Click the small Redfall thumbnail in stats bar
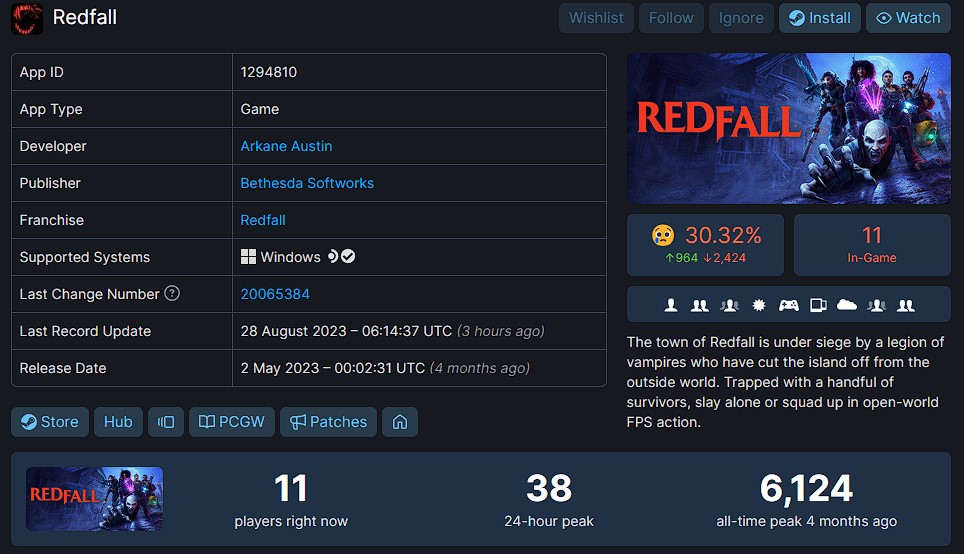964x554 pixels. [x=95, y=499]
